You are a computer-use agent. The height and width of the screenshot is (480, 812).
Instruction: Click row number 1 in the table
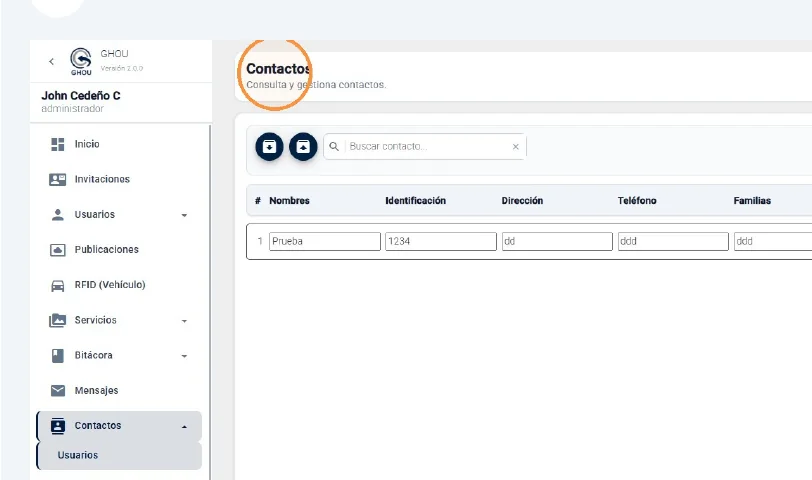pyautogui.click(x=260, y=241)
